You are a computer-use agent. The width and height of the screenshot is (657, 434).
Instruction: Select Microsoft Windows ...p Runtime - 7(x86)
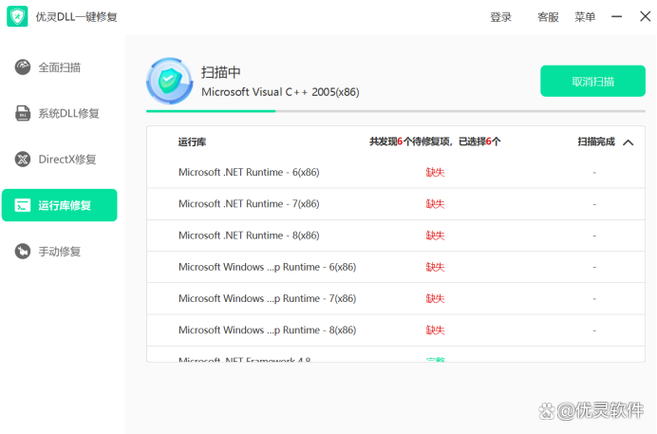(396, 299)
